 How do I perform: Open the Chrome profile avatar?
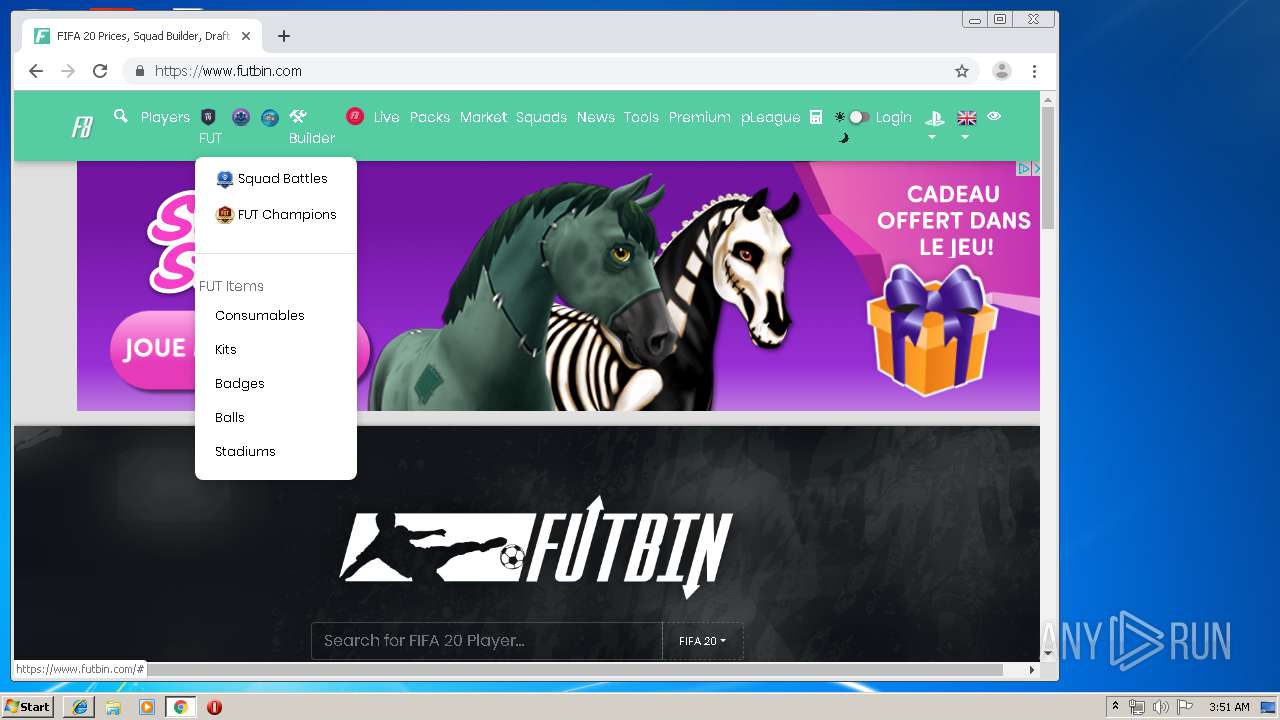tap(1001, 71)
